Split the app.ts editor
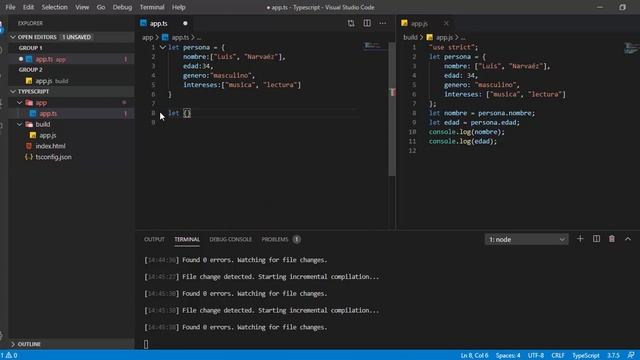Screen dimensions: 640x360 [x=367, y=23]
